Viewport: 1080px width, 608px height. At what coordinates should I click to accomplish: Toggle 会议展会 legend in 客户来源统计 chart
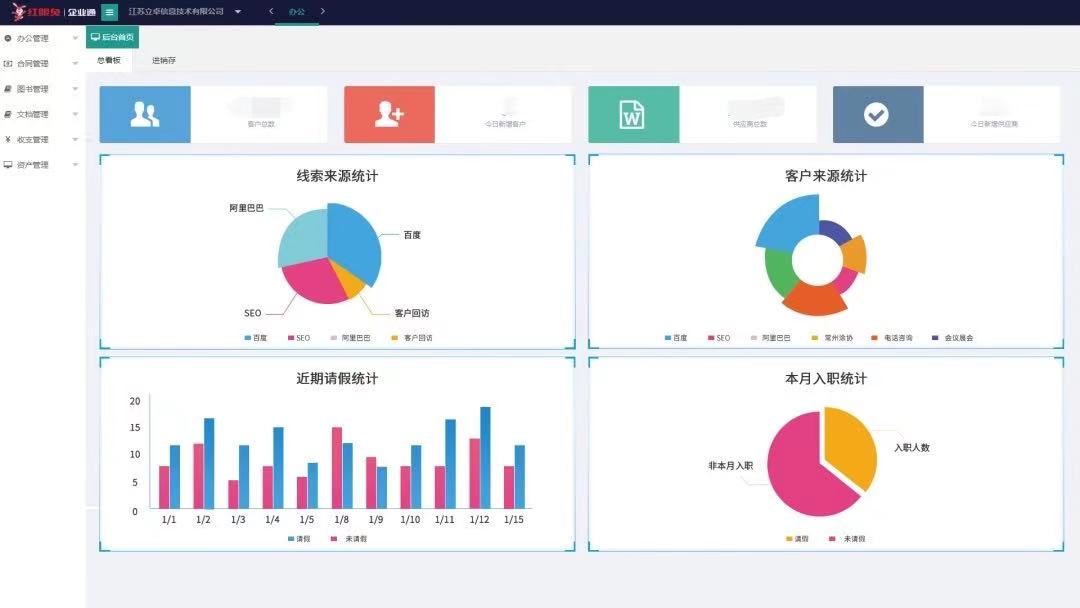pos(953,338)
